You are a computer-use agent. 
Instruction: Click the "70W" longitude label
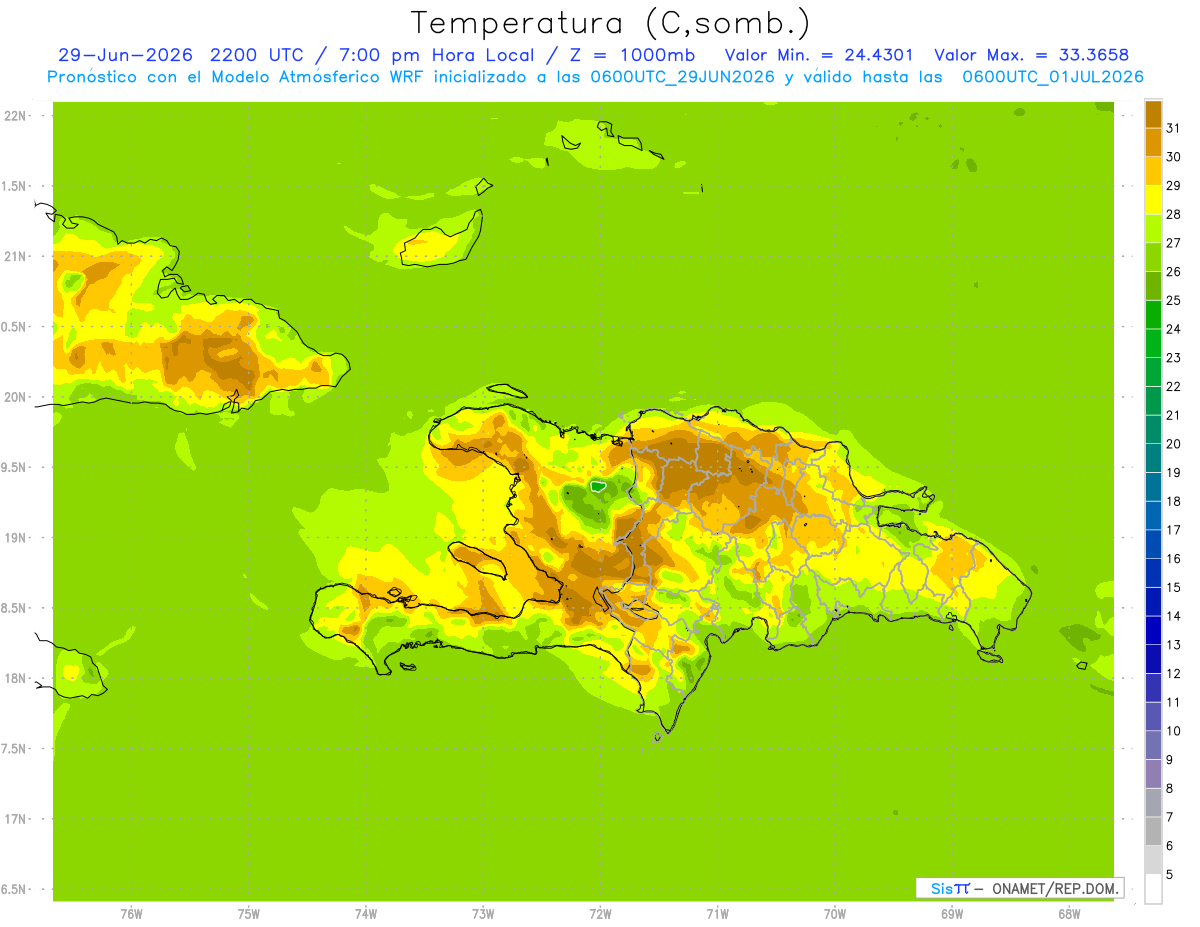point(835,914)
